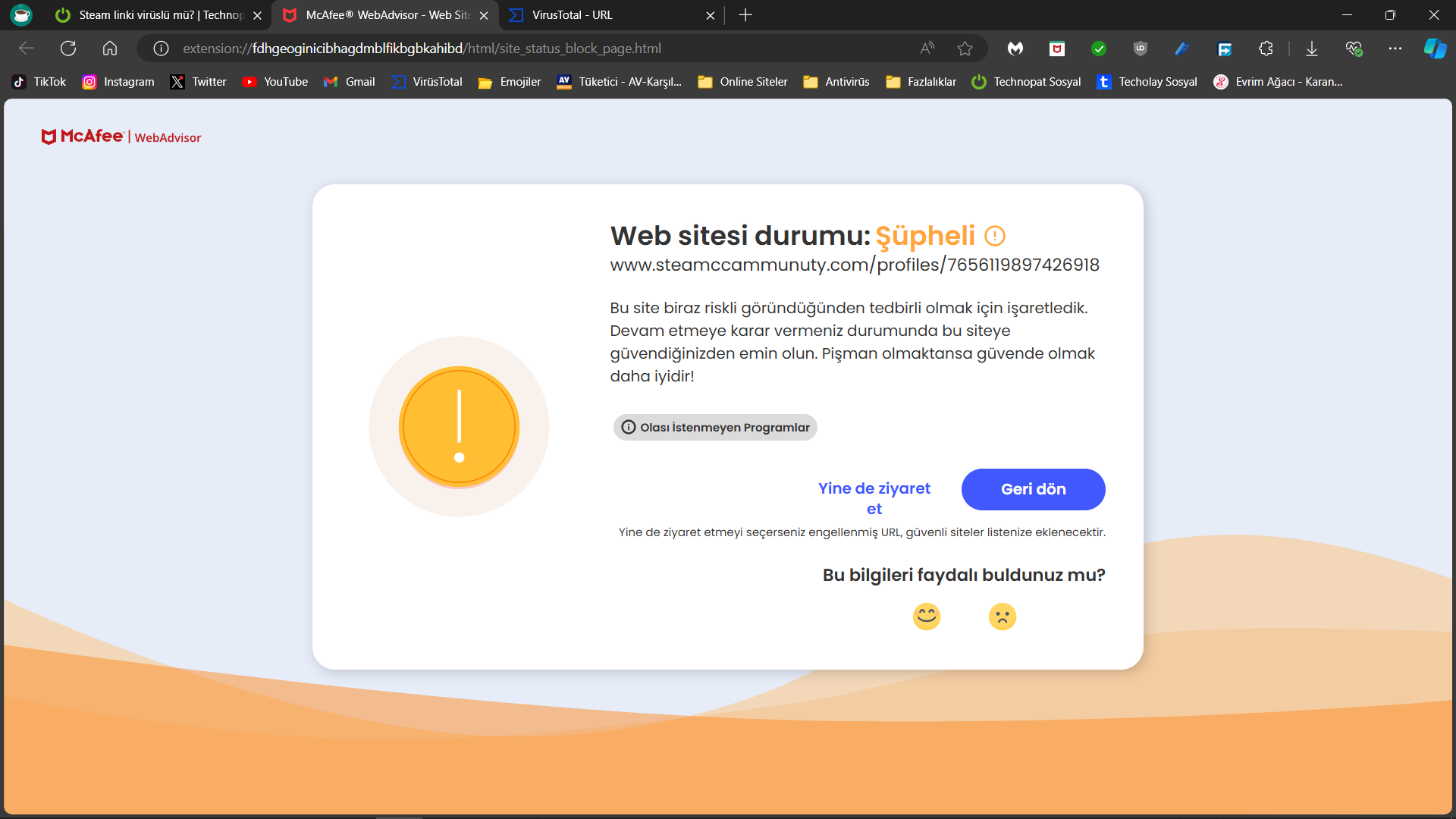Expand the Antivirüs bookmarks folder

pos(836,82)
